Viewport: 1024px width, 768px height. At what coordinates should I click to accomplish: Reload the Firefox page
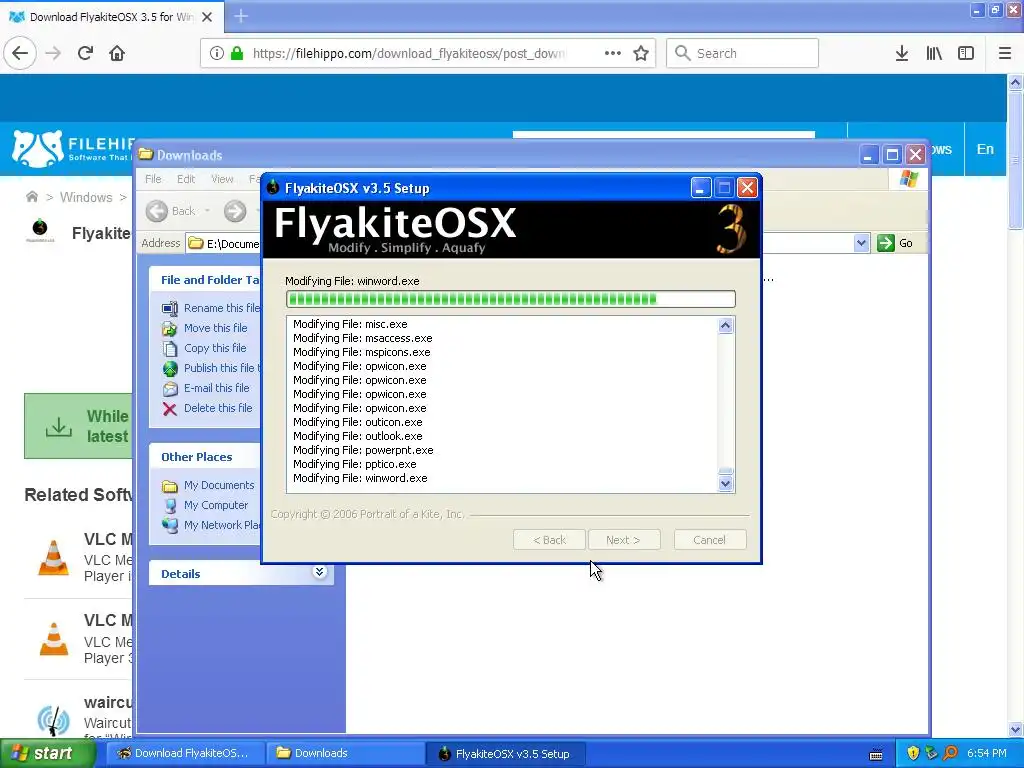pyautogui.click(x=85, y=53)
